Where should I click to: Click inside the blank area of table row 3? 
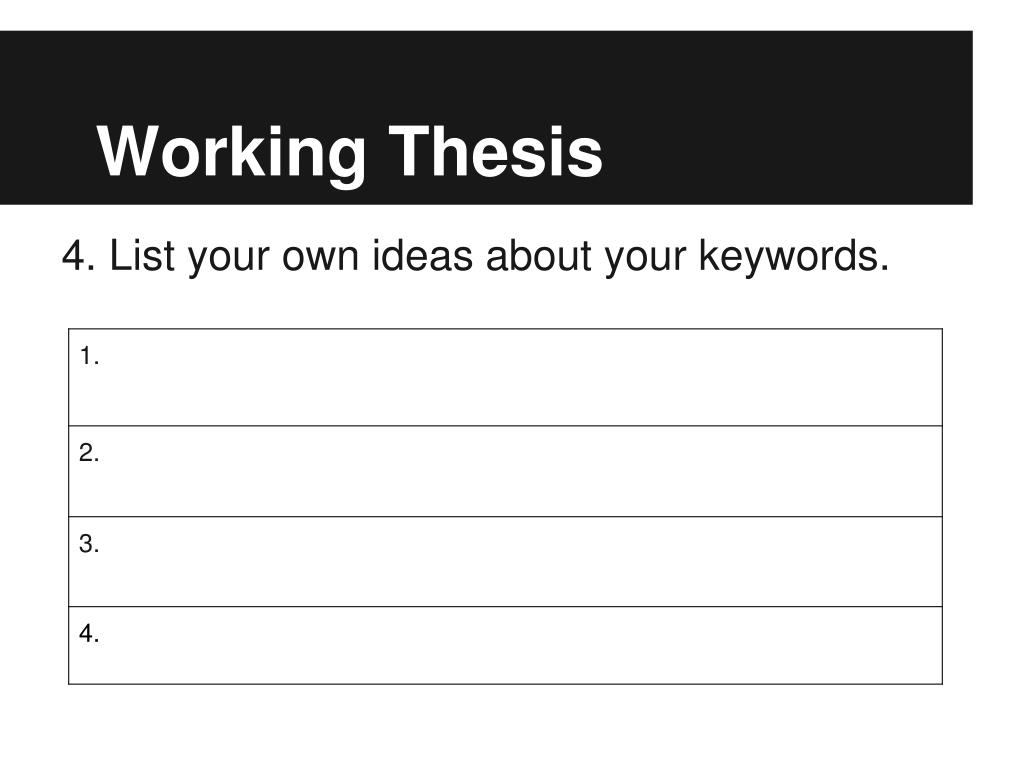[505, 562]
